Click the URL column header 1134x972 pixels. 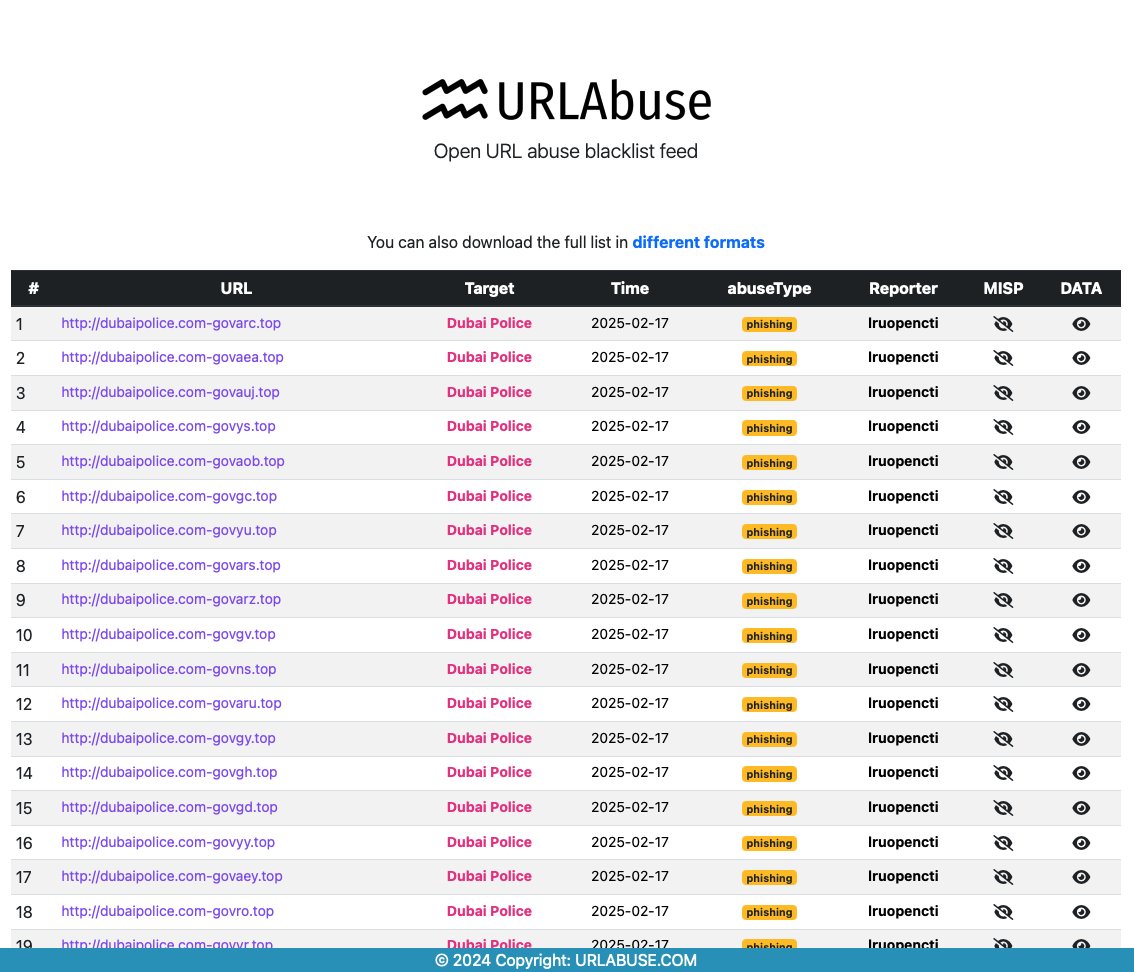236,289
